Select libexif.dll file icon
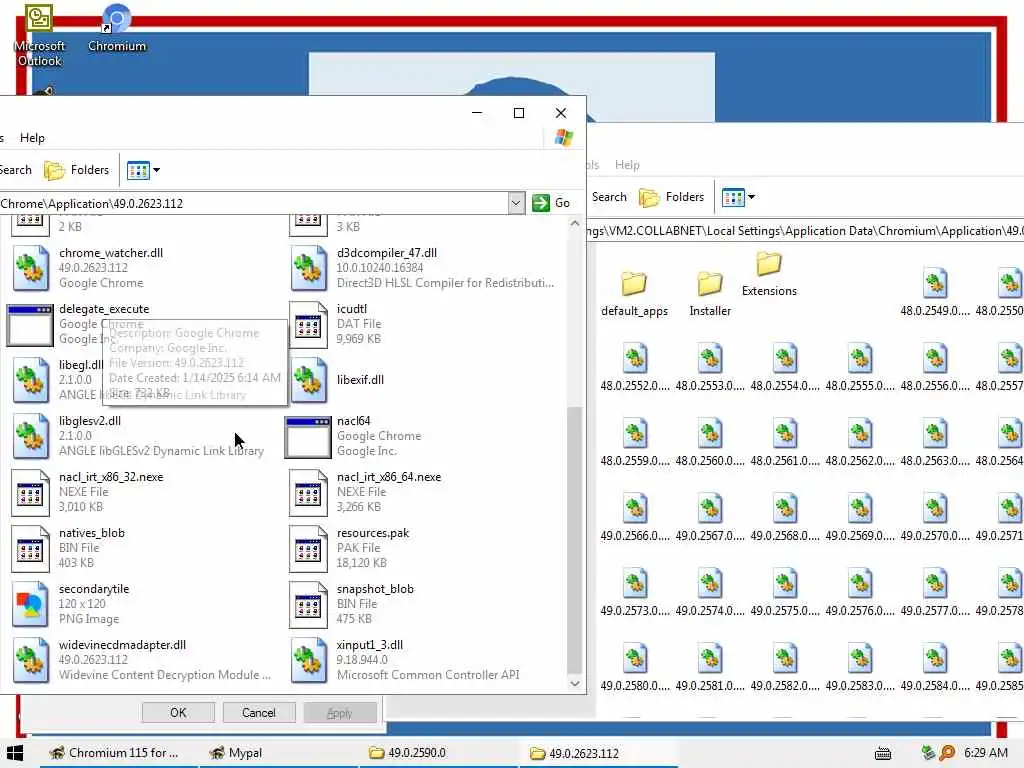Screen dimensions: 1024x768 pyautogui.click(x=308, y=379)
